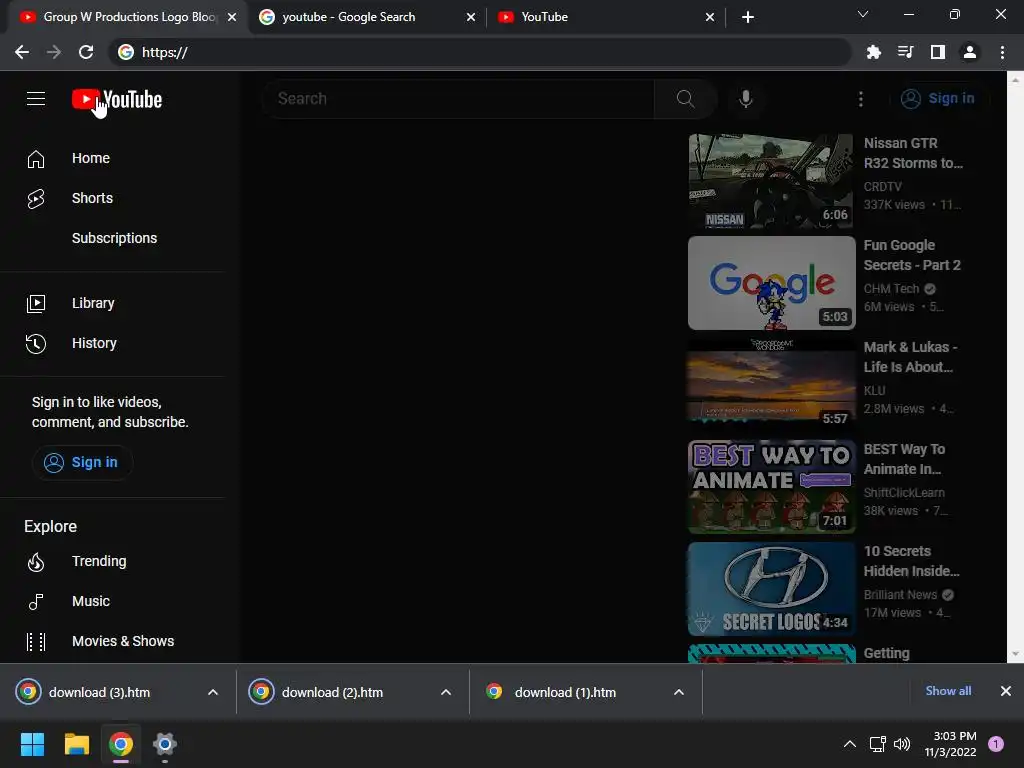The image size is (1024, 768).
Task: Click the Music note icon
Action: [36, 601]
